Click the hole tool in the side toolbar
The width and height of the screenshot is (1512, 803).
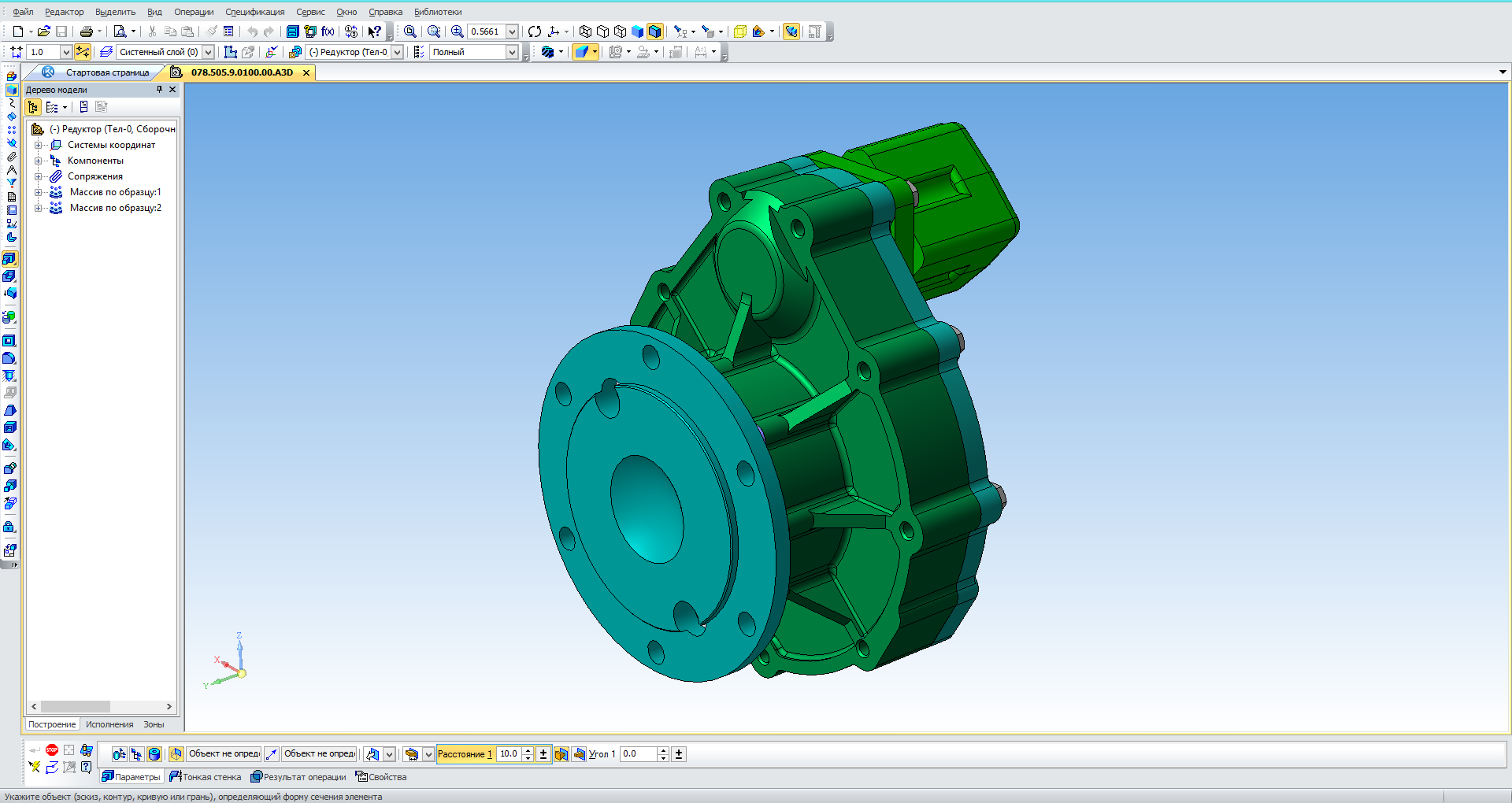[10, 376]
